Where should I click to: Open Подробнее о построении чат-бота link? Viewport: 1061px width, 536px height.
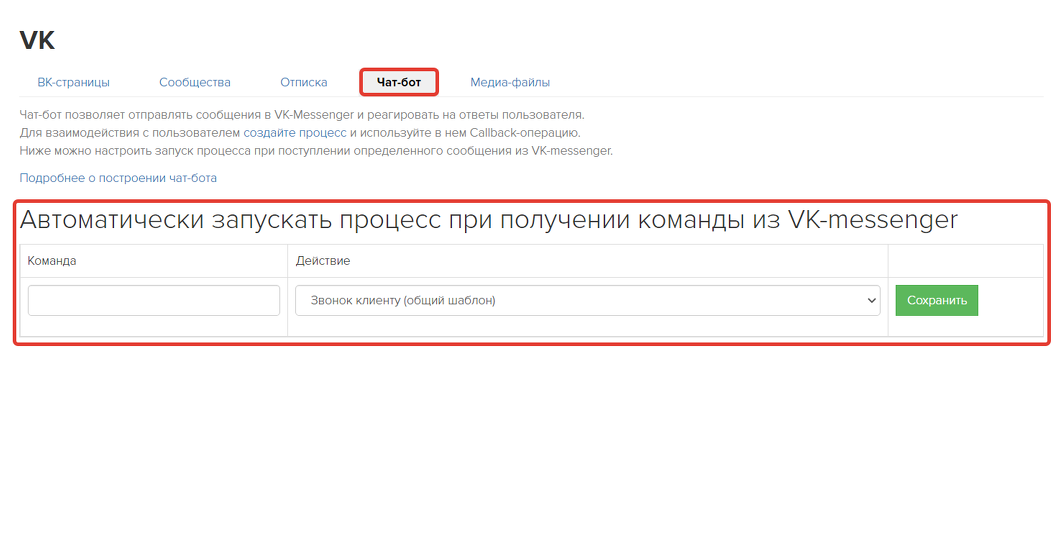tap(118, 178)
